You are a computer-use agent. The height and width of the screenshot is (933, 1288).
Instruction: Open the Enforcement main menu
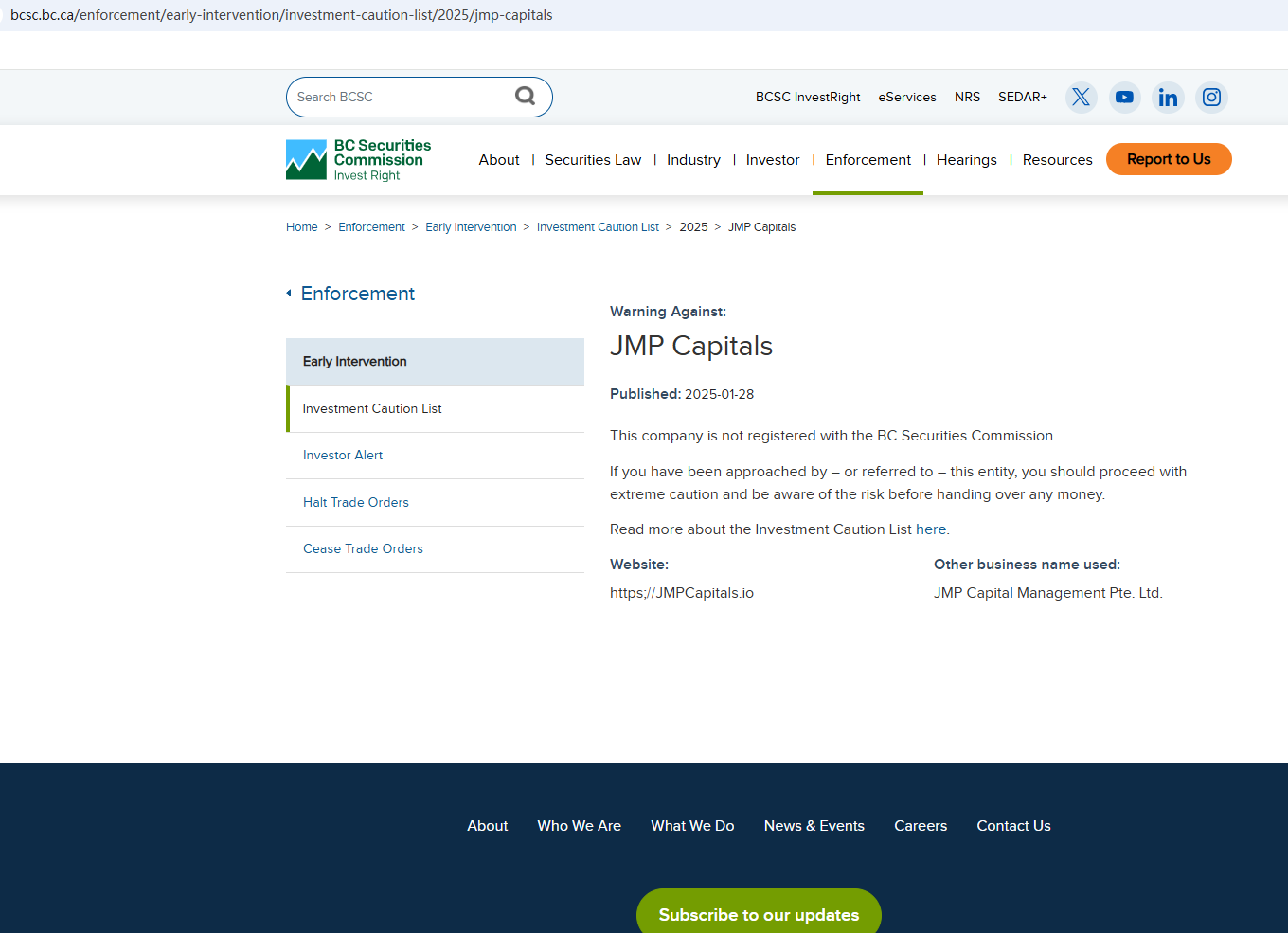click(x=868, y=160)
